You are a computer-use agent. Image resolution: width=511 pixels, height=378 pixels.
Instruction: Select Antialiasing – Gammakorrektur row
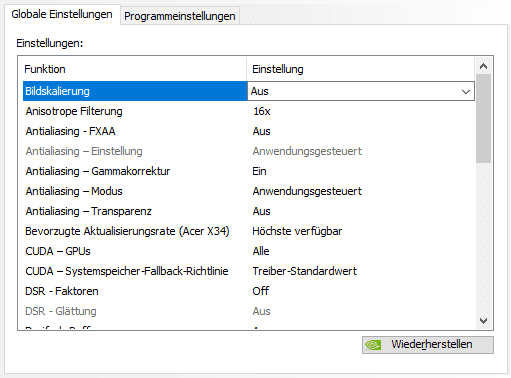[x=249, y=171]
